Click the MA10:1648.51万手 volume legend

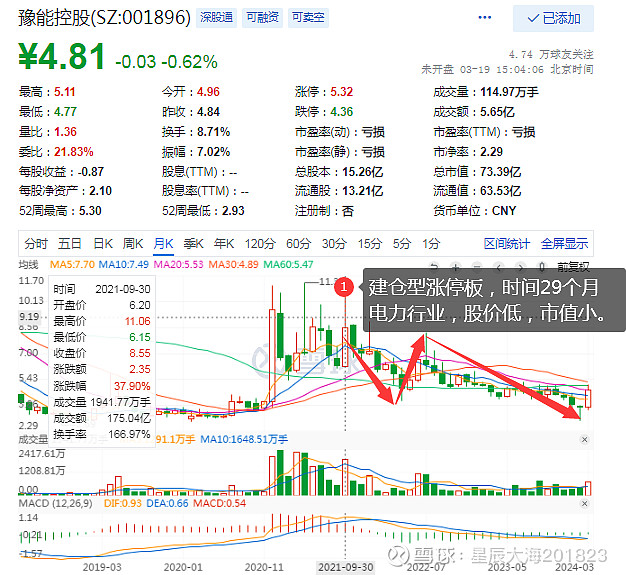(x=244, y=439)
